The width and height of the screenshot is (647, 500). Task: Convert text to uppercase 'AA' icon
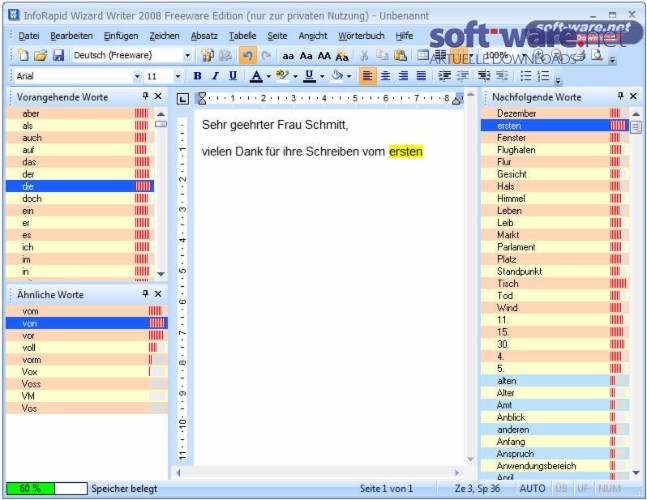324,56
